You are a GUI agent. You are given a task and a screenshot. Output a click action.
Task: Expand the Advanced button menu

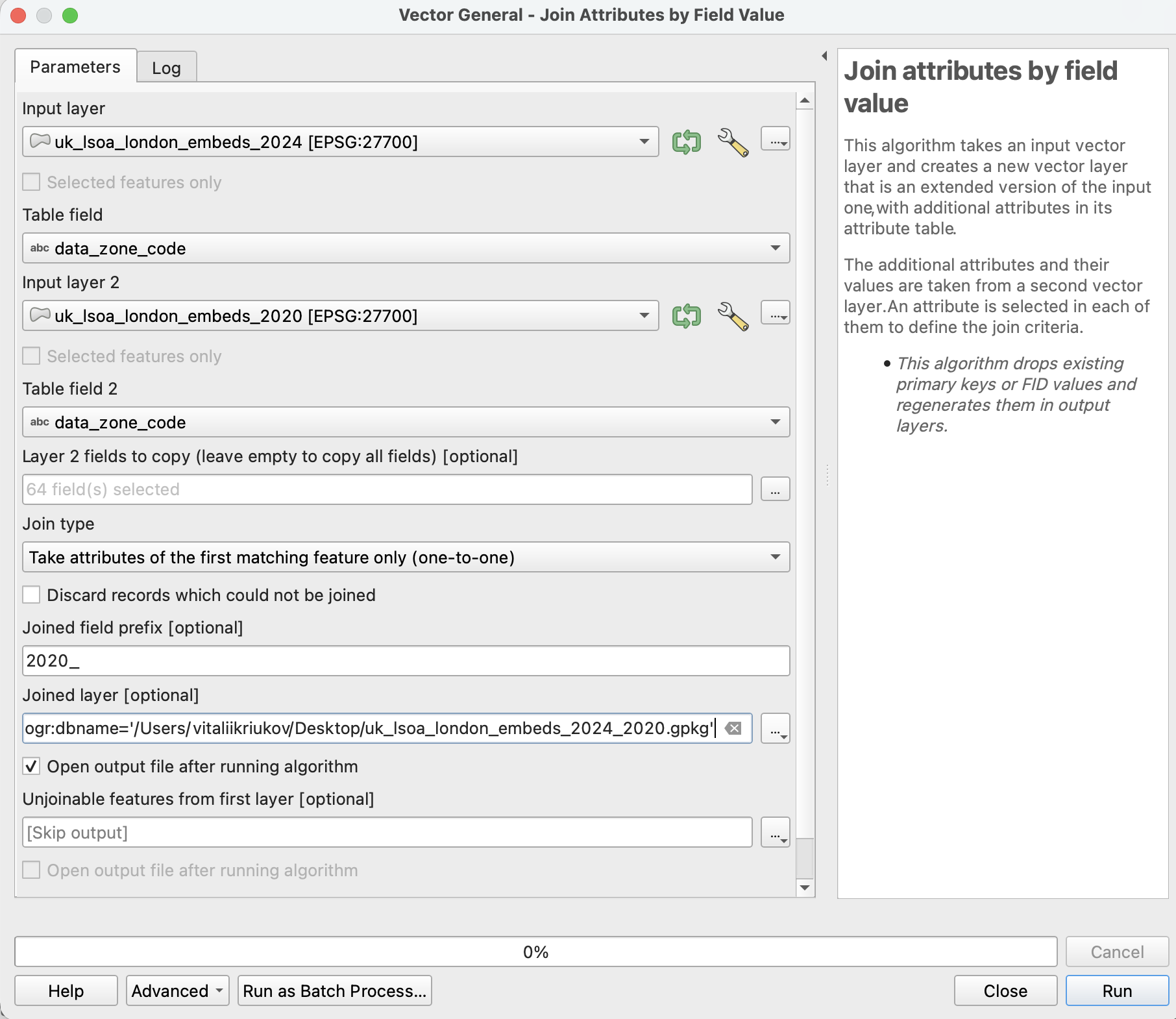(177, 991)
